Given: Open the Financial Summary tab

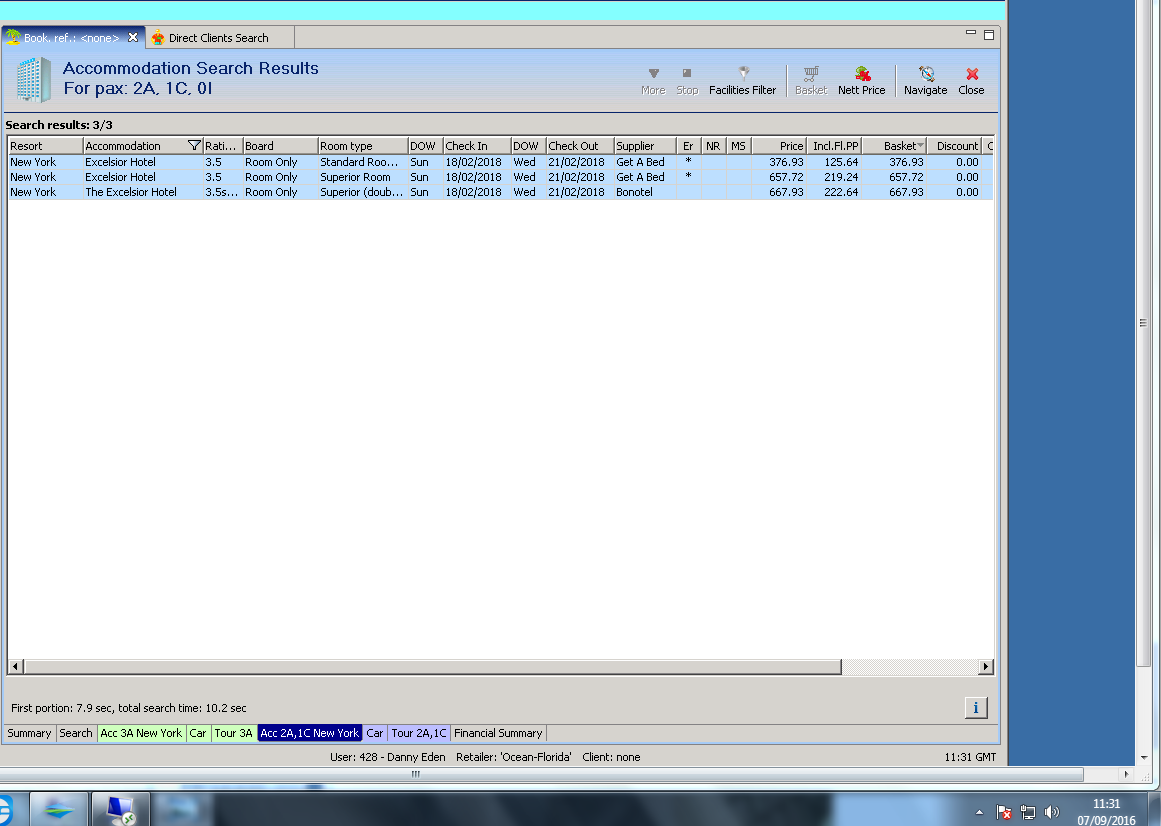Looking at the screenshot, I should point(498,733).
